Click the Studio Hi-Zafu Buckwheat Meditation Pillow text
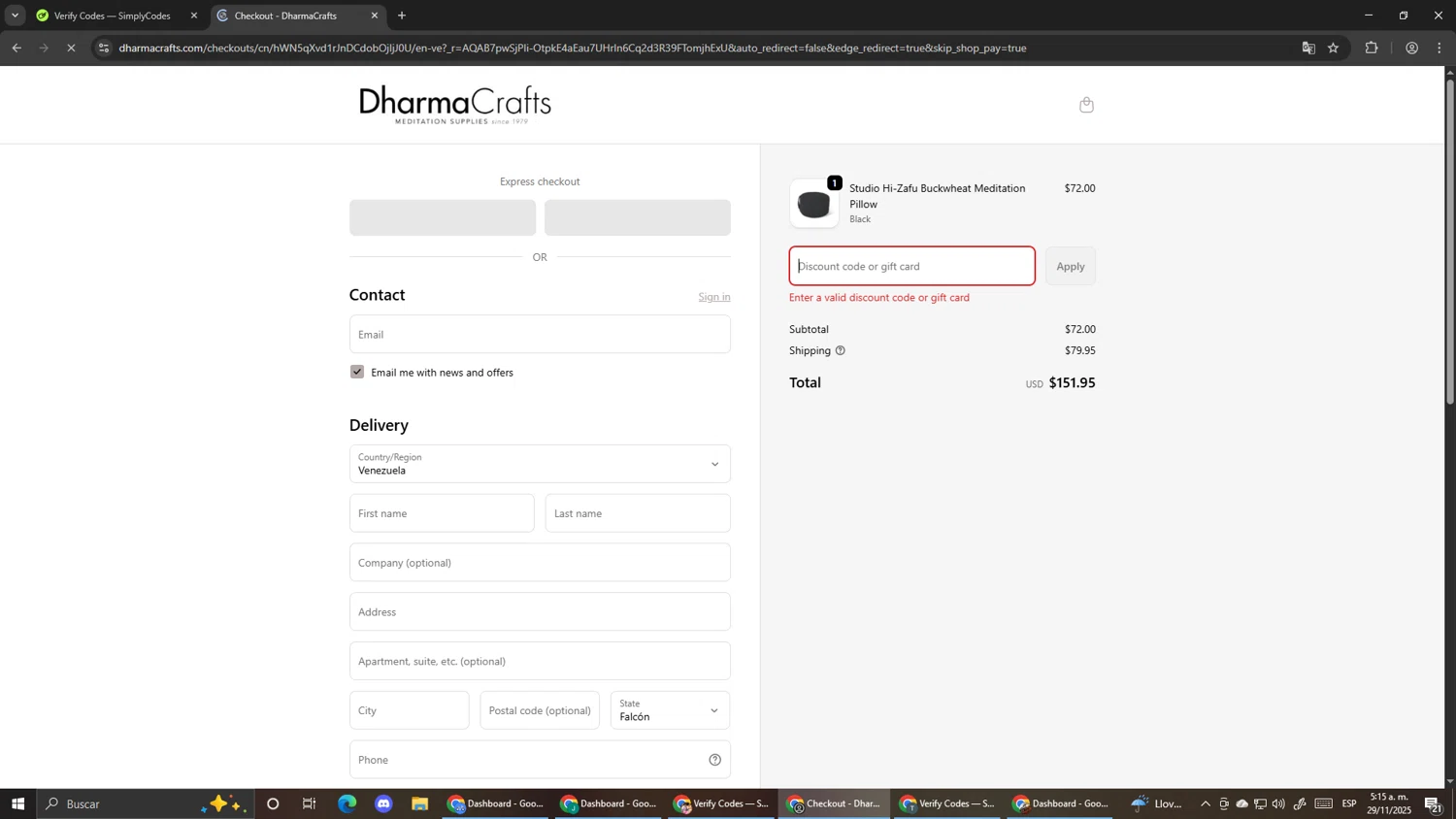 (x=938, y=196)
